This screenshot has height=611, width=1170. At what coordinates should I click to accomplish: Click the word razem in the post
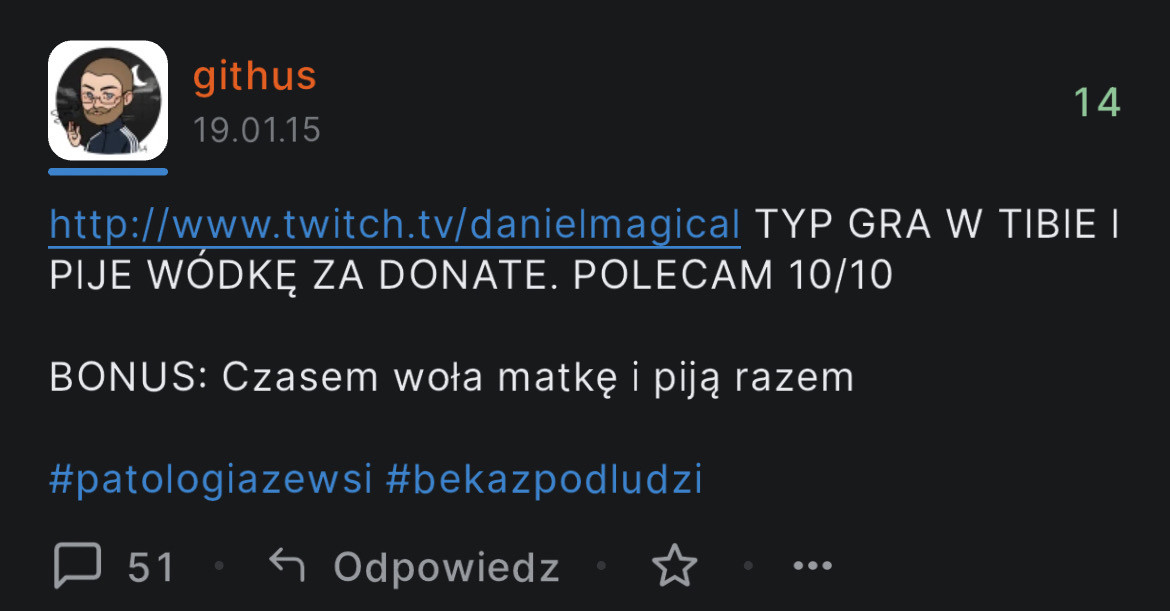tap(794, 377)
